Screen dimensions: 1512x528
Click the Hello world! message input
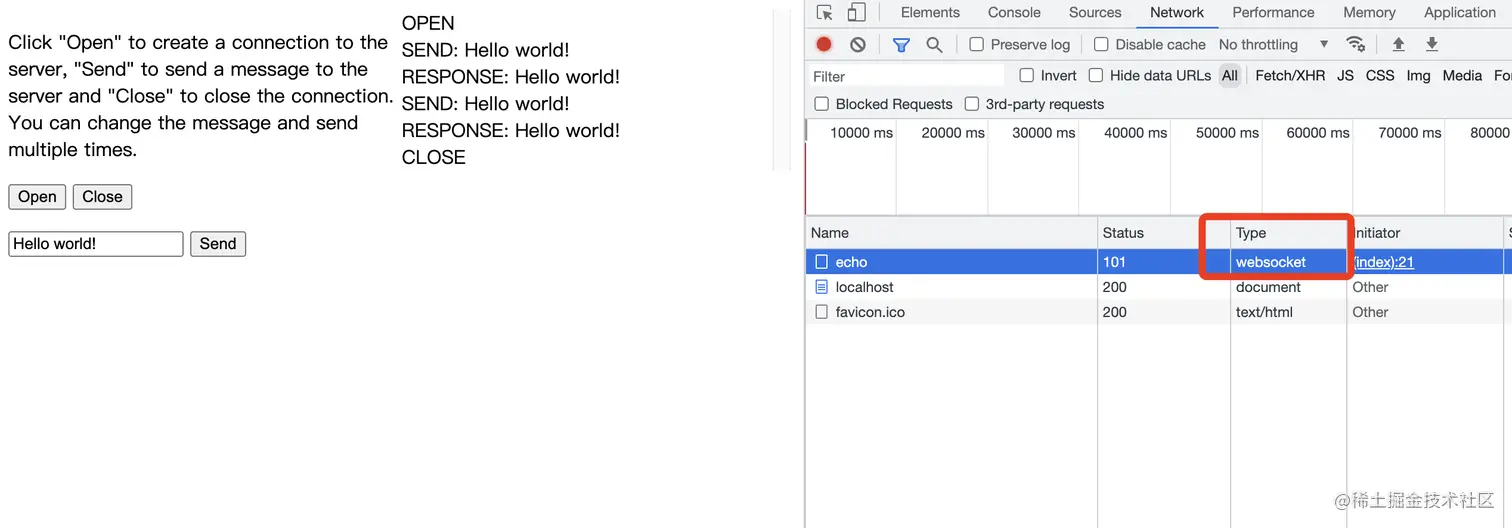[x=96, y=244]
